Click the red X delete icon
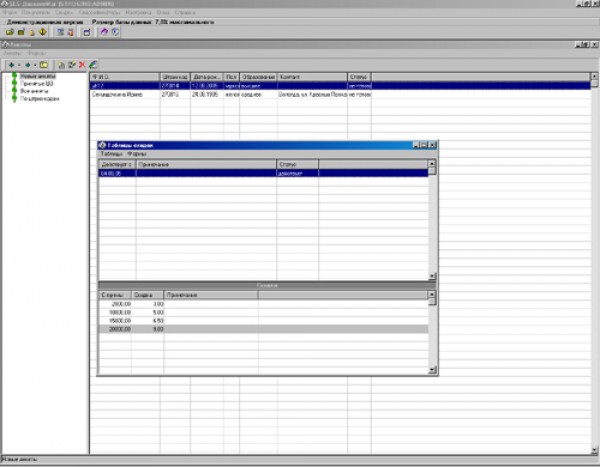This screenshot has width=600, height=467. pos(82,65)
